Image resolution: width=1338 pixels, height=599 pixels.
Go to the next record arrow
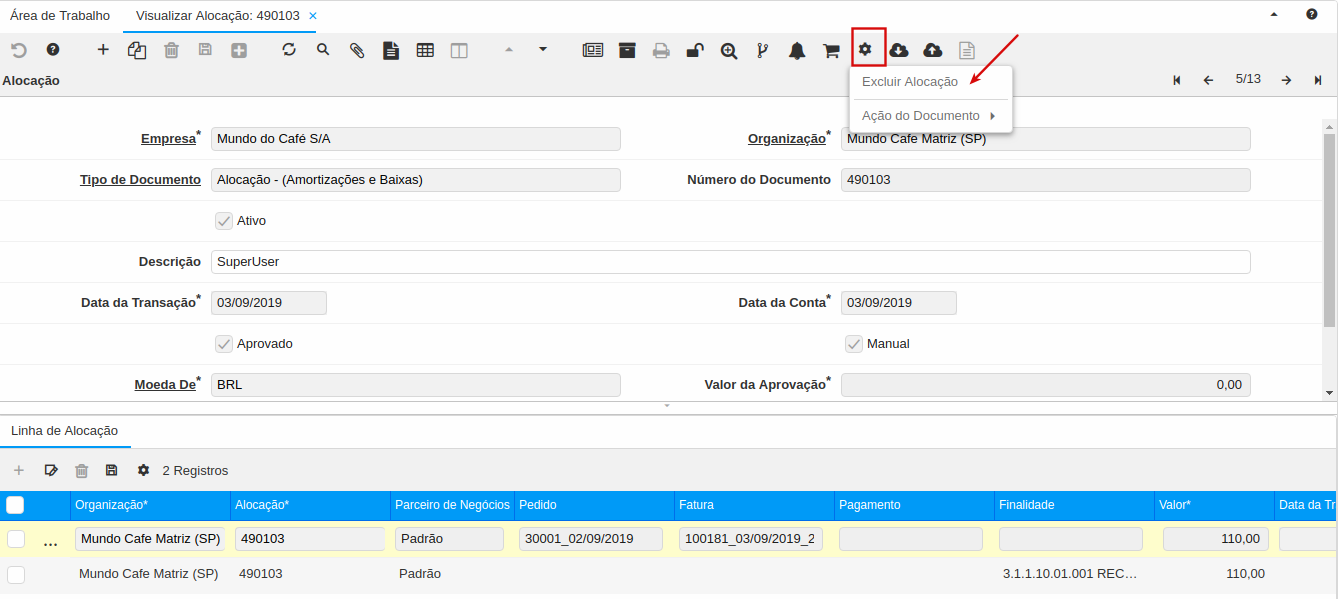tap(1287, 80)
